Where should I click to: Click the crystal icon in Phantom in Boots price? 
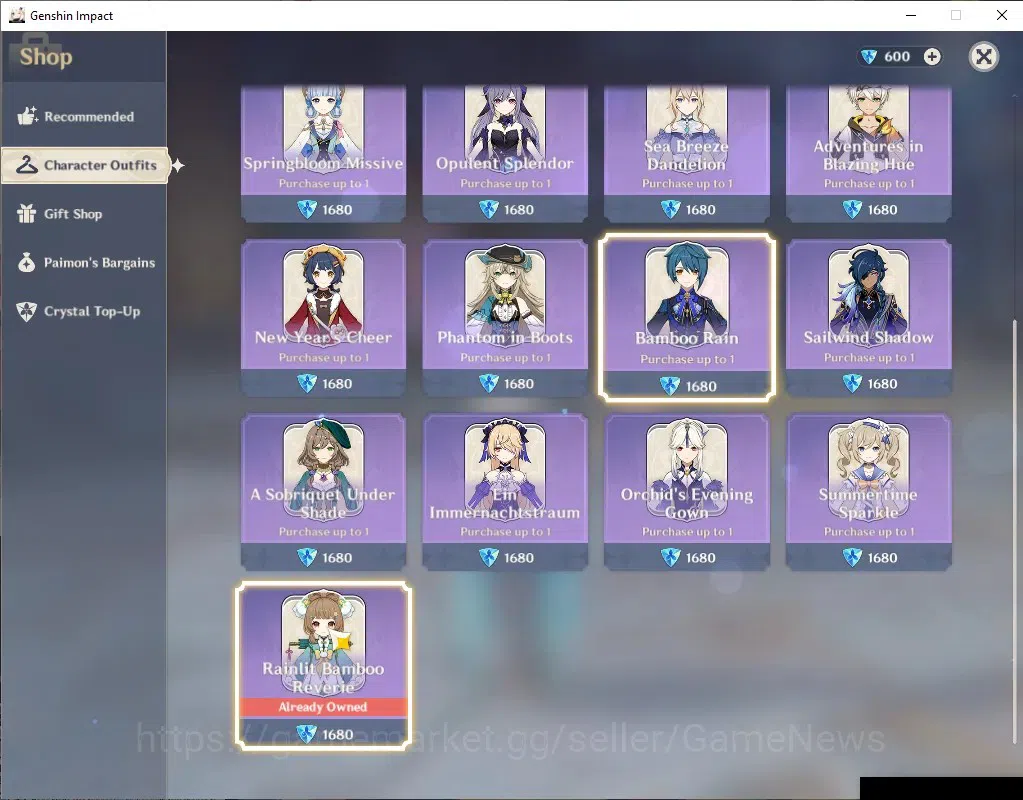pyautogui.click(x=489, y=384)
